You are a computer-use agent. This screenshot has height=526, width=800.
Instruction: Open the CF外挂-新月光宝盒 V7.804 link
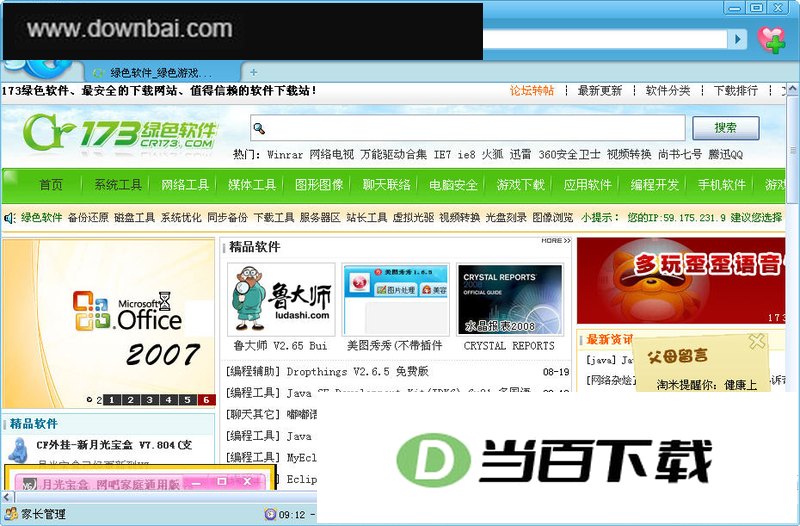pos(114,445)
